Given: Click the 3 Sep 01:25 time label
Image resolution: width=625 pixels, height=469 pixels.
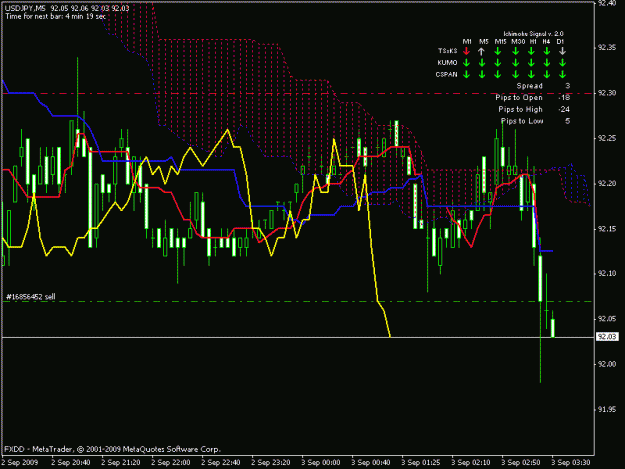Looking at the screenshot, I should coord(421,463).
